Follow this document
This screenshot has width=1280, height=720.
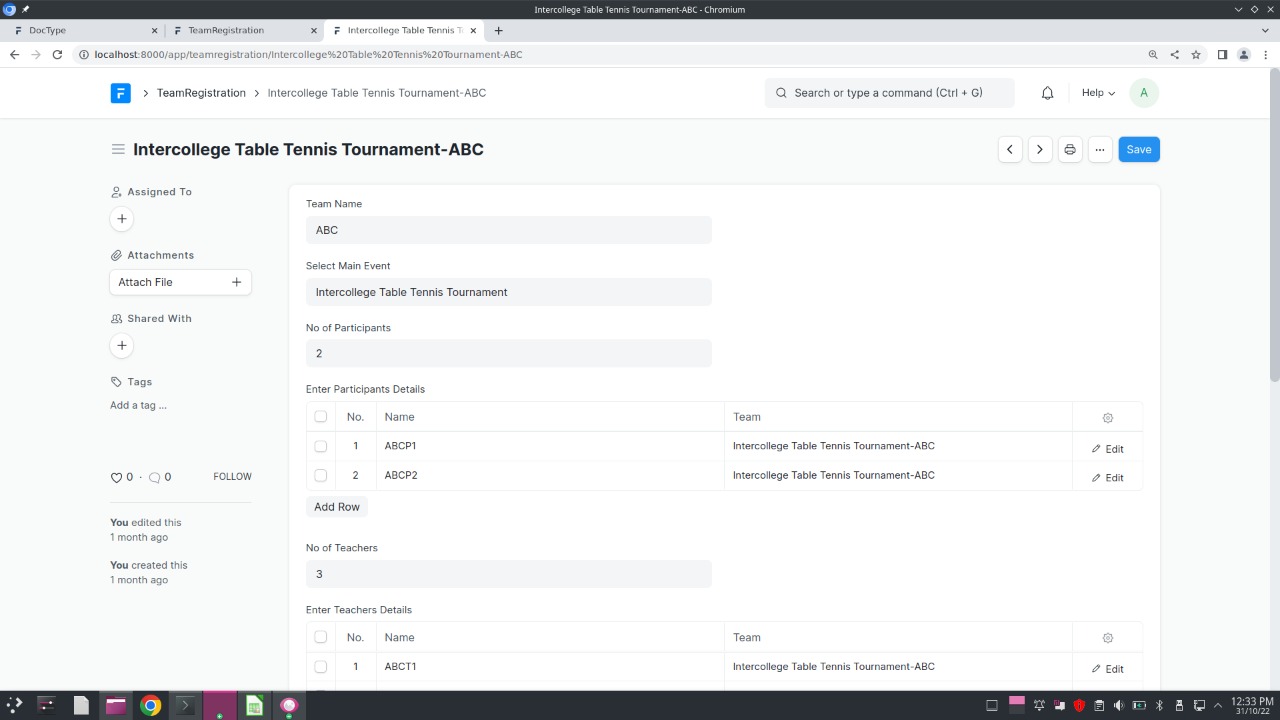232,477
